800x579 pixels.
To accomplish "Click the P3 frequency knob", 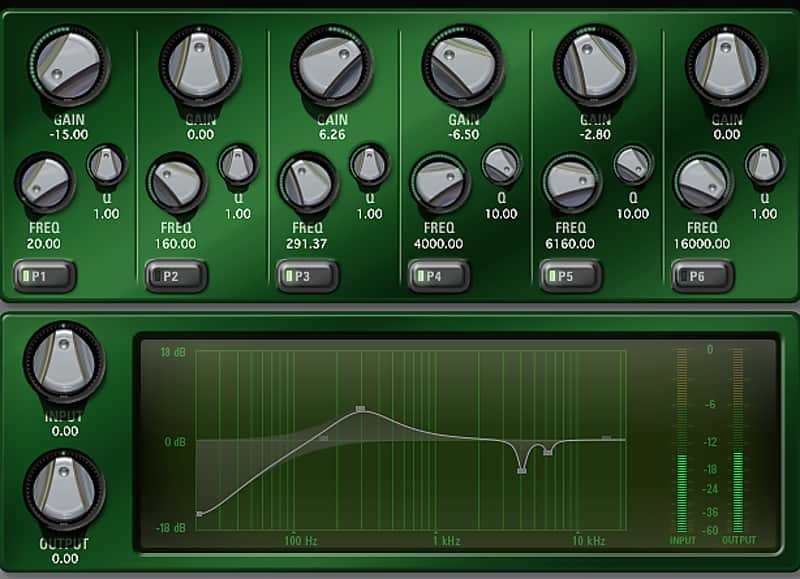I will (308, 183).
